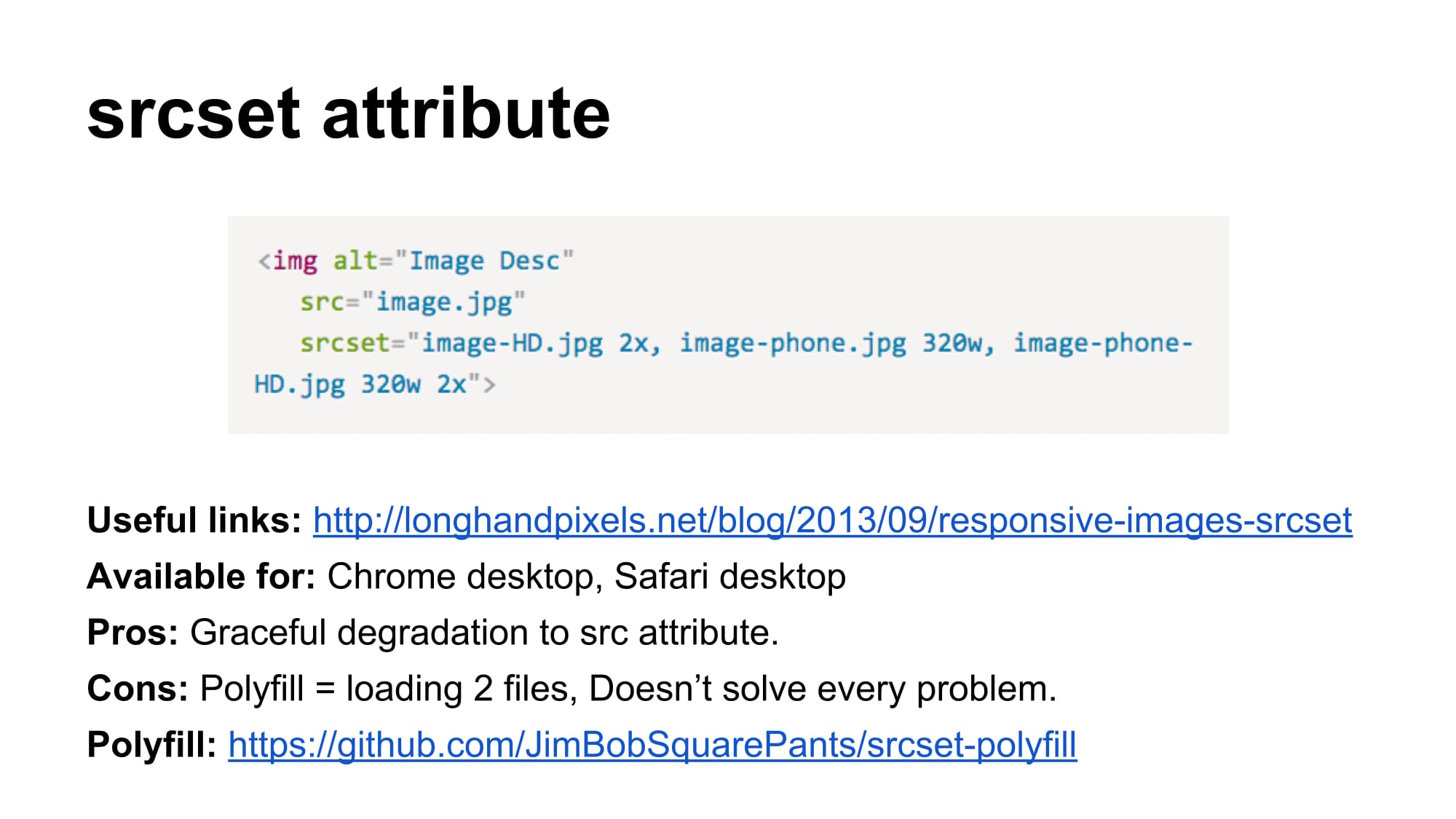Click the srcset attribute name in code
The width and height of the screenshot is (1456, 819).
point(345,344)
